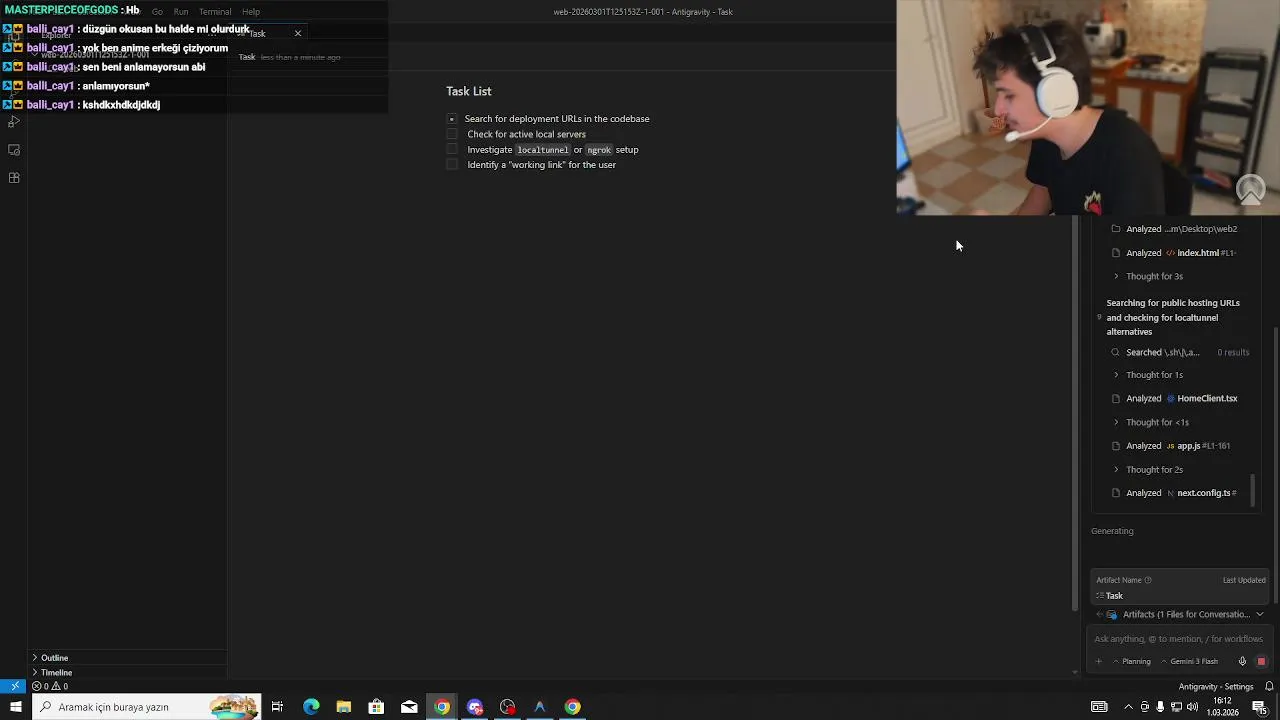The image size is (1280, 720).
Task: Open analyzed Desktop\web2 folder entry
Action: [1175, 229]
